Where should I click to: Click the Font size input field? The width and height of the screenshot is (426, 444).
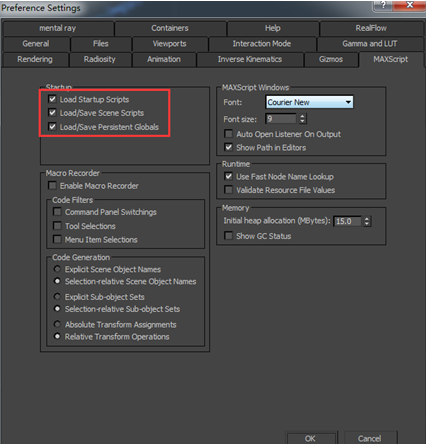pyautogui.click(x=281, y=119)
